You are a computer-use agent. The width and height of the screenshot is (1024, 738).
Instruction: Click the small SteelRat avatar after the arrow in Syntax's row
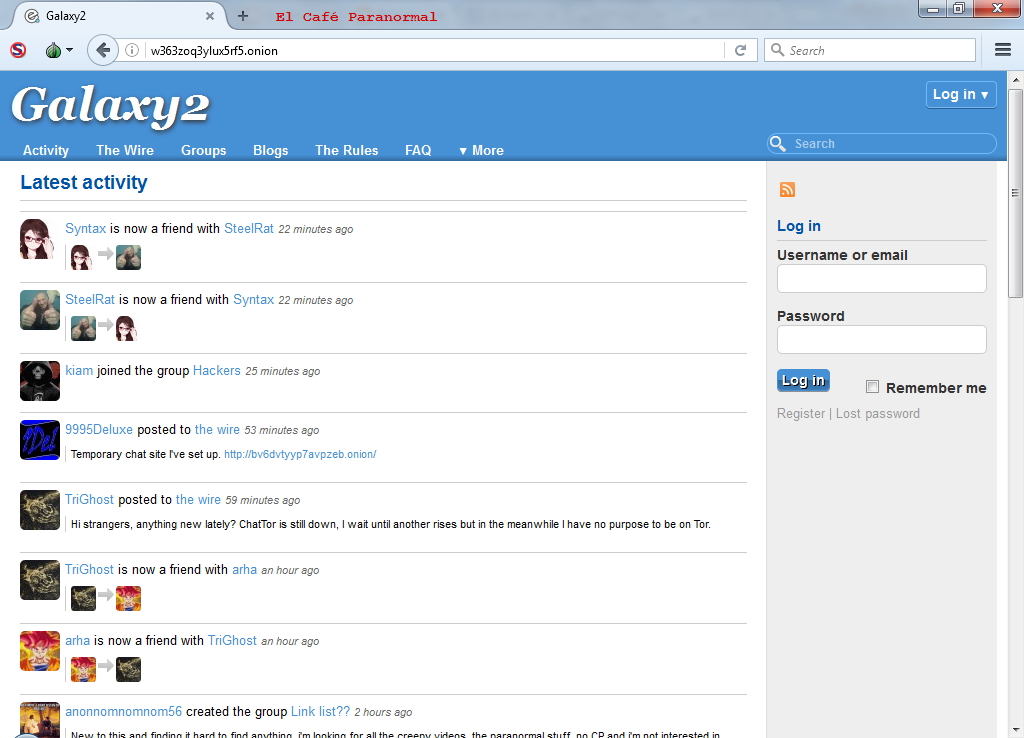(x=129, y=257)
